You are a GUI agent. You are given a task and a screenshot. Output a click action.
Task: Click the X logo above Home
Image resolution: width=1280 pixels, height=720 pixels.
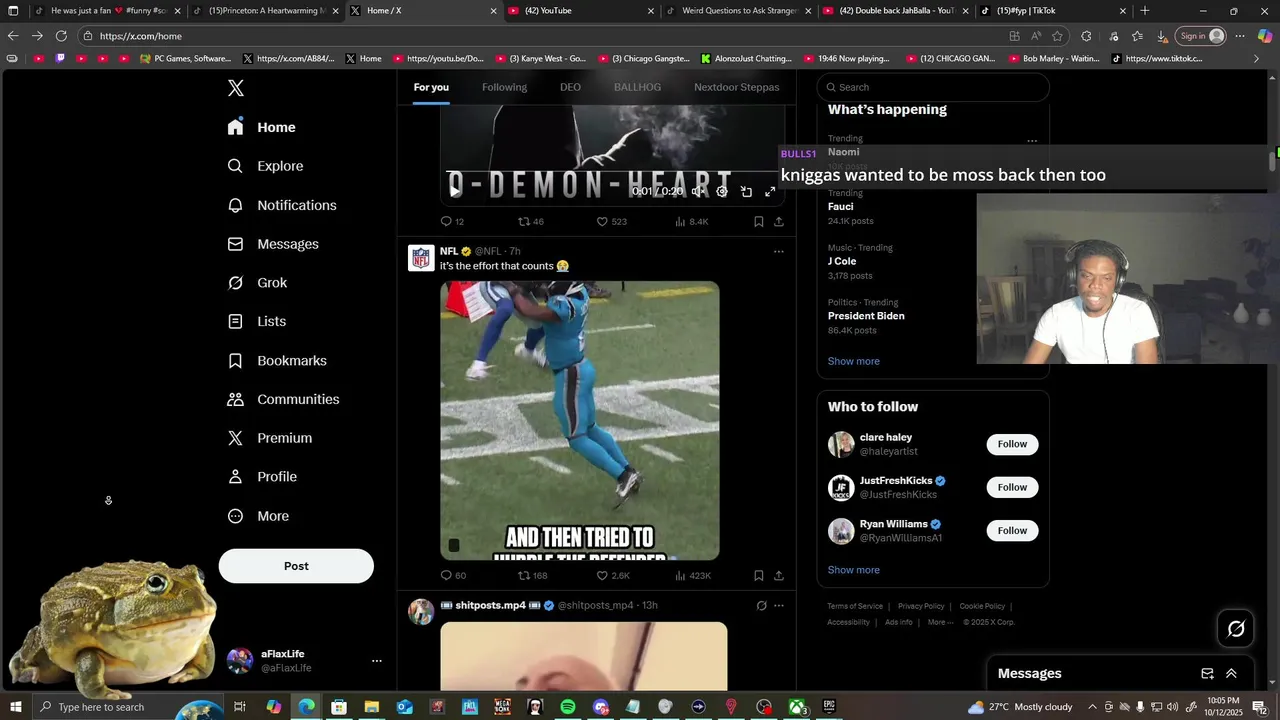[236, 88]
